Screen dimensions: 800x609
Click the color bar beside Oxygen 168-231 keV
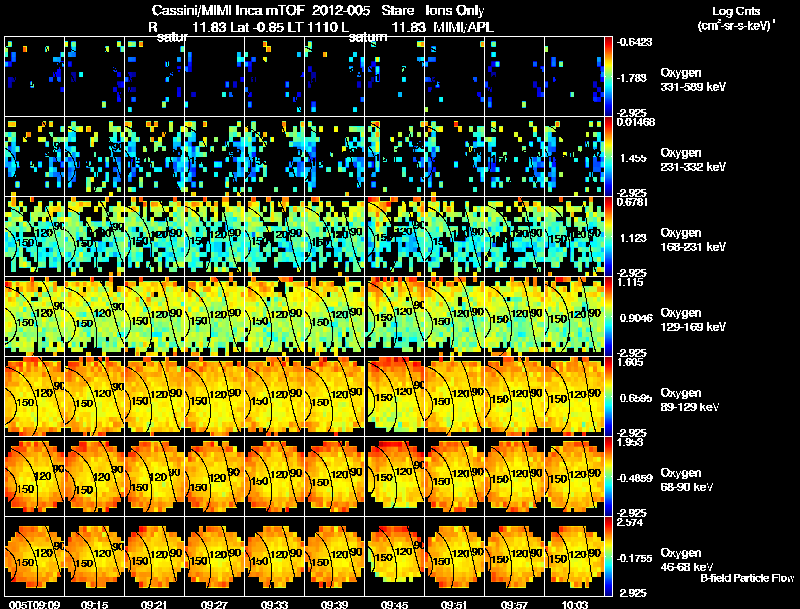tap(608, 237)
